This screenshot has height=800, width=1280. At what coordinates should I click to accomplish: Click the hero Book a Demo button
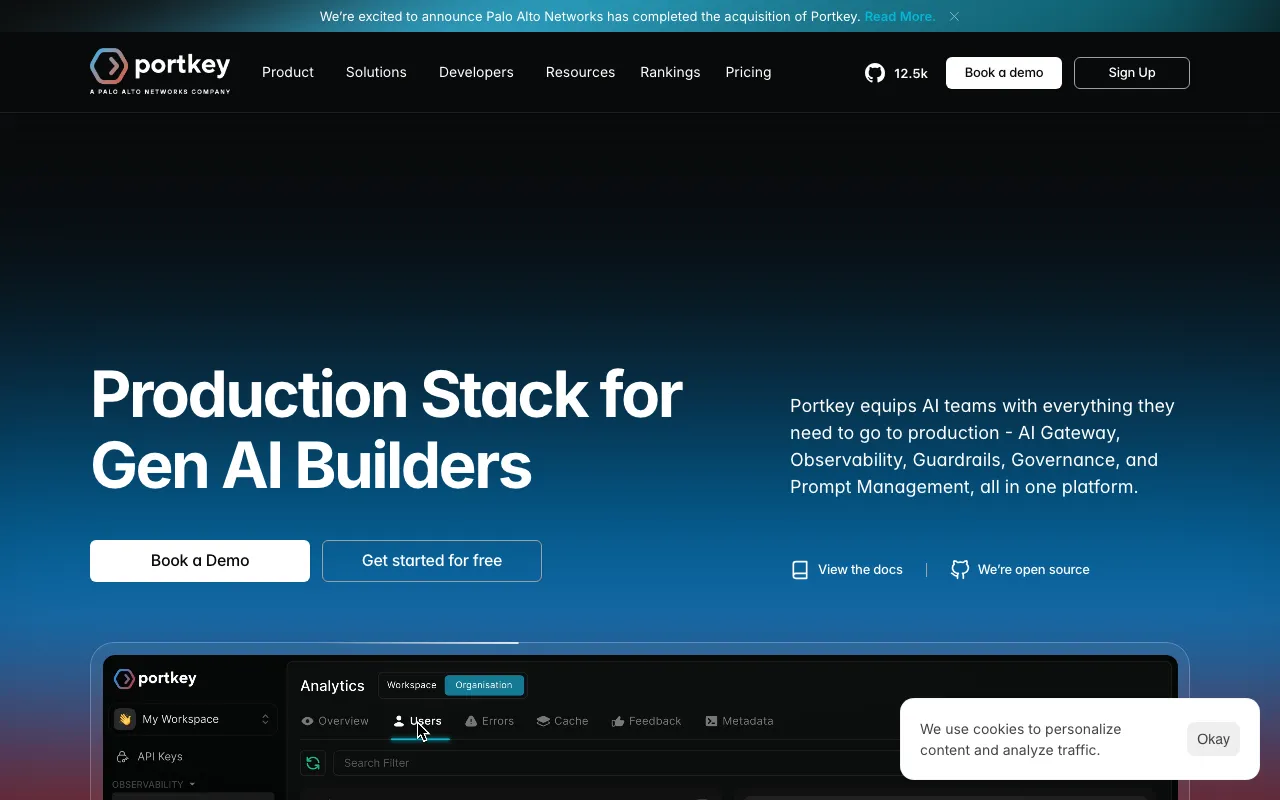200,561
